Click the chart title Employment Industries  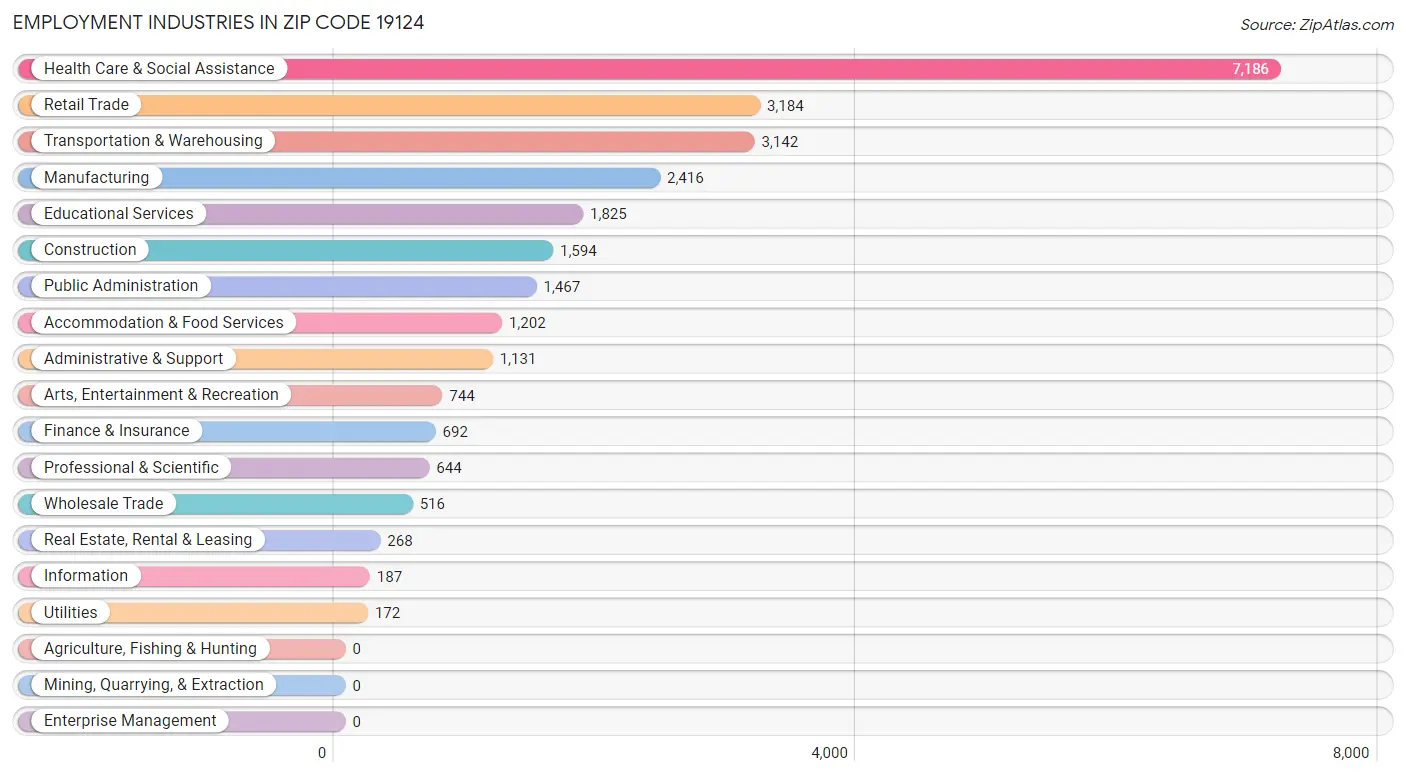219,22
